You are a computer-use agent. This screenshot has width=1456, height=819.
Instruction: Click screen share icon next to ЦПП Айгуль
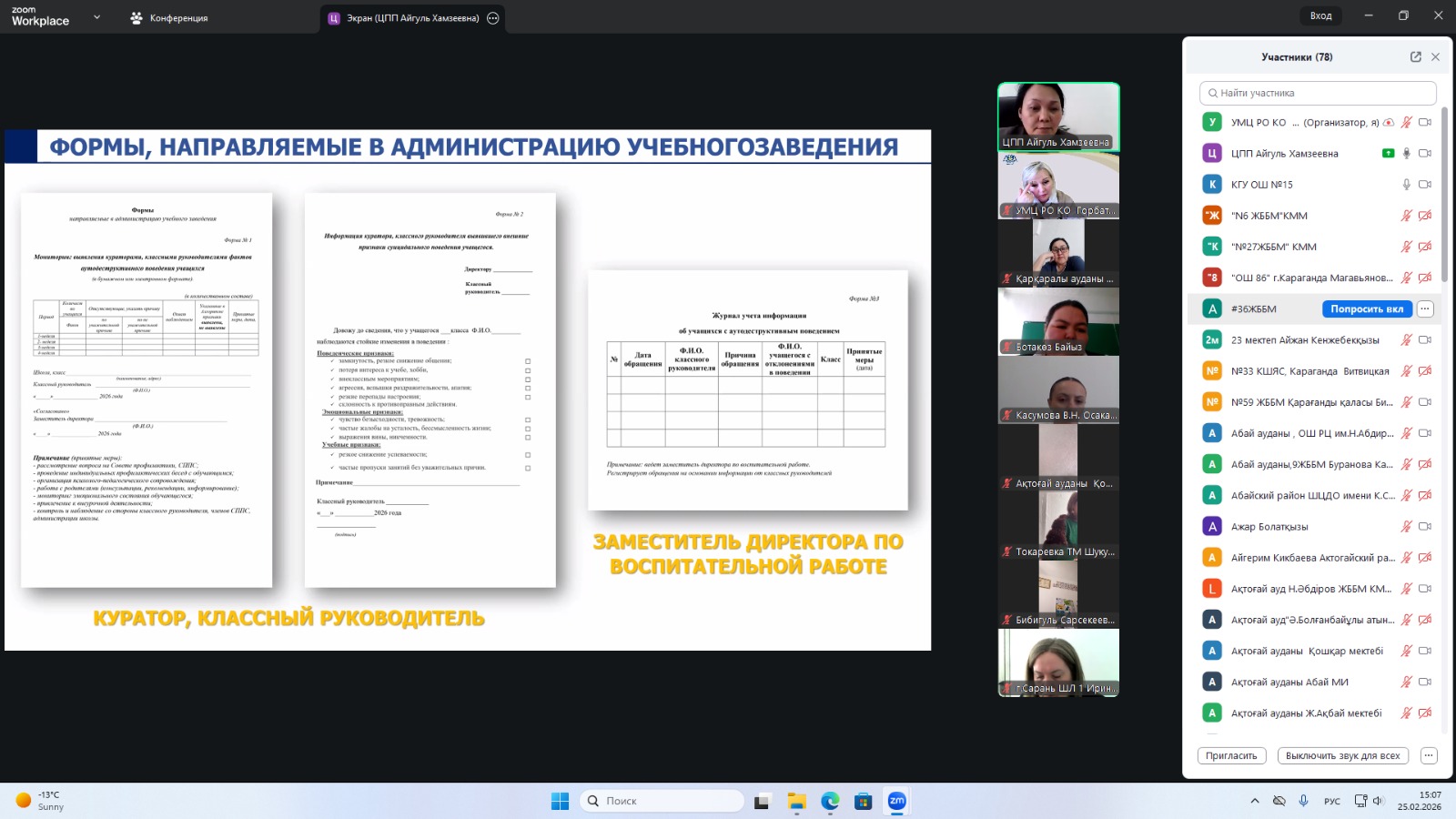(1388, 154)
